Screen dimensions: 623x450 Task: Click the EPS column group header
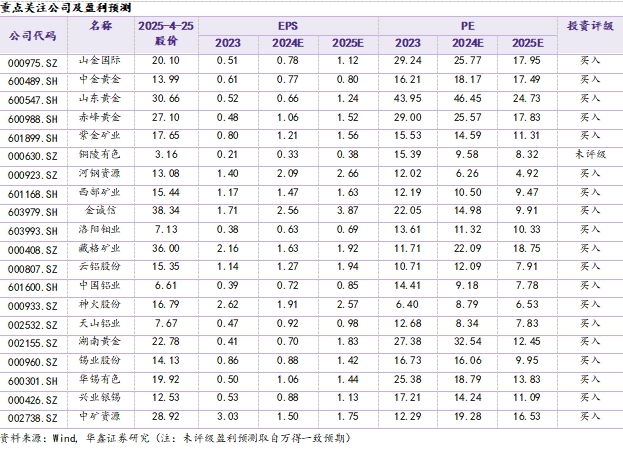(288, 26)
